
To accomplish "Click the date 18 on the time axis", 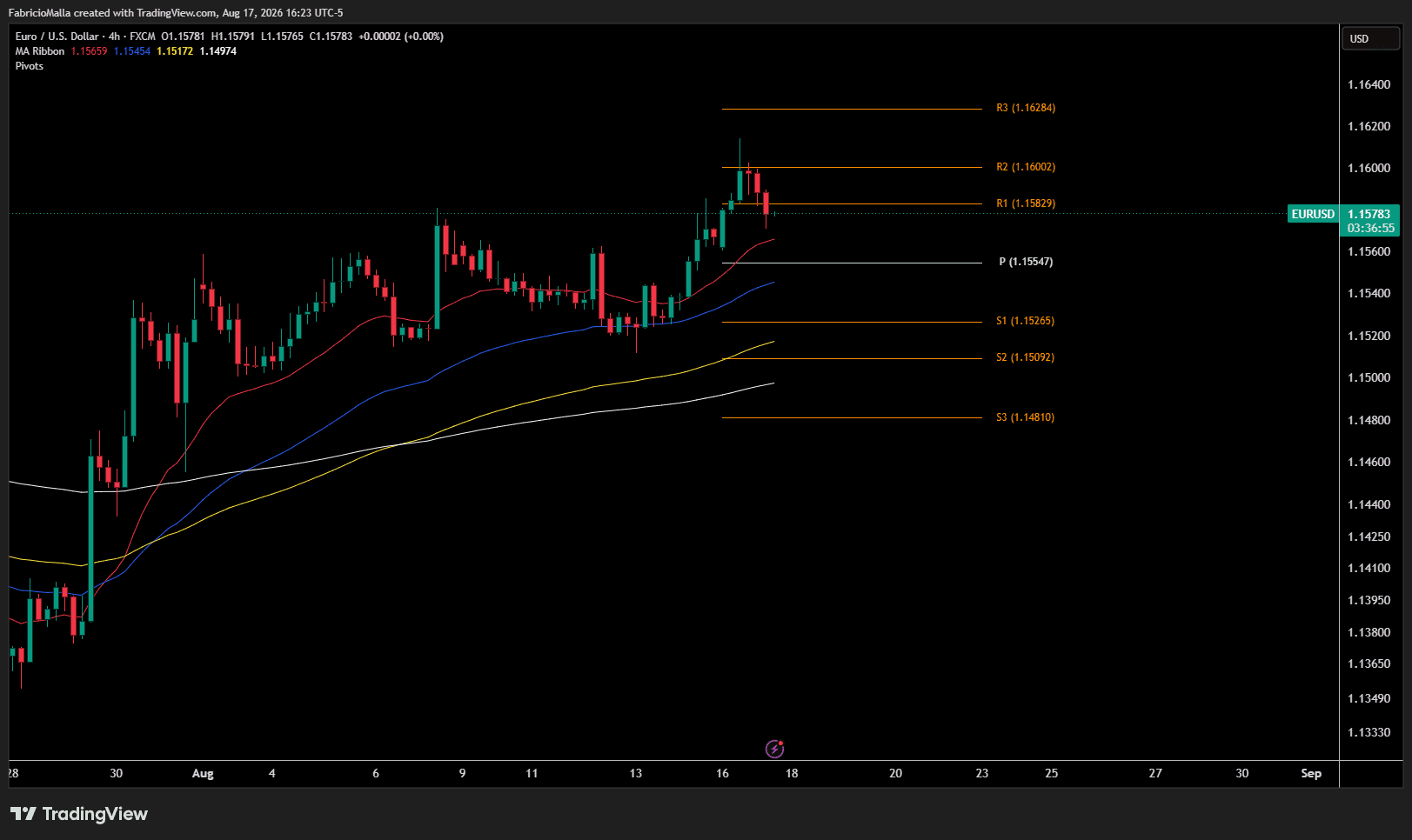I will click(x=792, y=773).
